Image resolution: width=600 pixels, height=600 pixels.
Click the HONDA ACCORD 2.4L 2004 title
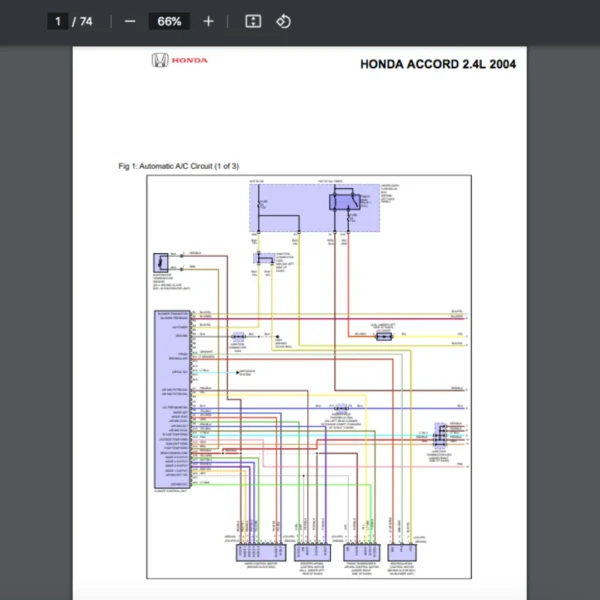tap(438, 65)
